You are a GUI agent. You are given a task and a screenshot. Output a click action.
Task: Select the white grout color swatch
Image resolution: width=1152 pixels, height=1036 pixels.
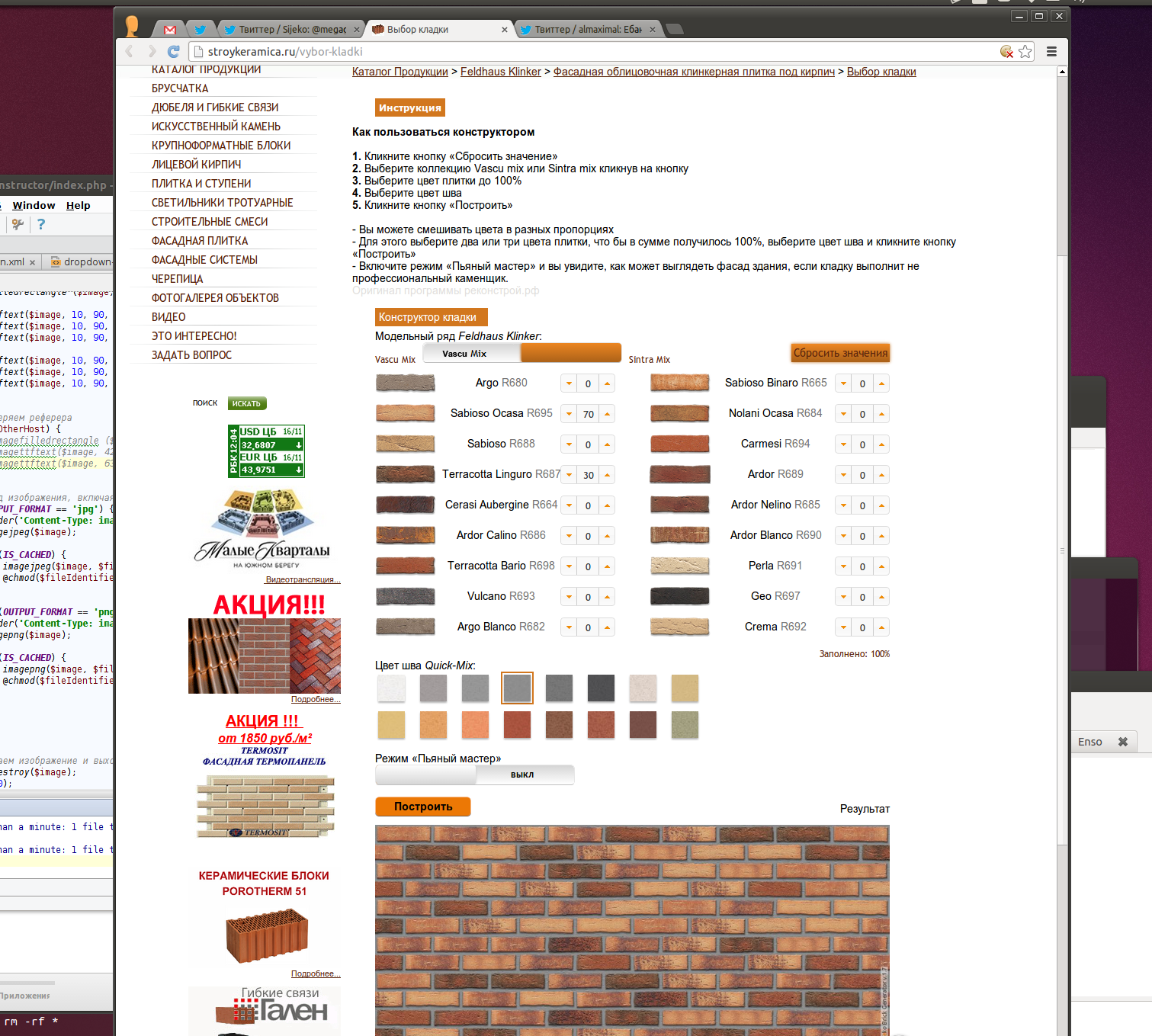click(x=391, y=688)
